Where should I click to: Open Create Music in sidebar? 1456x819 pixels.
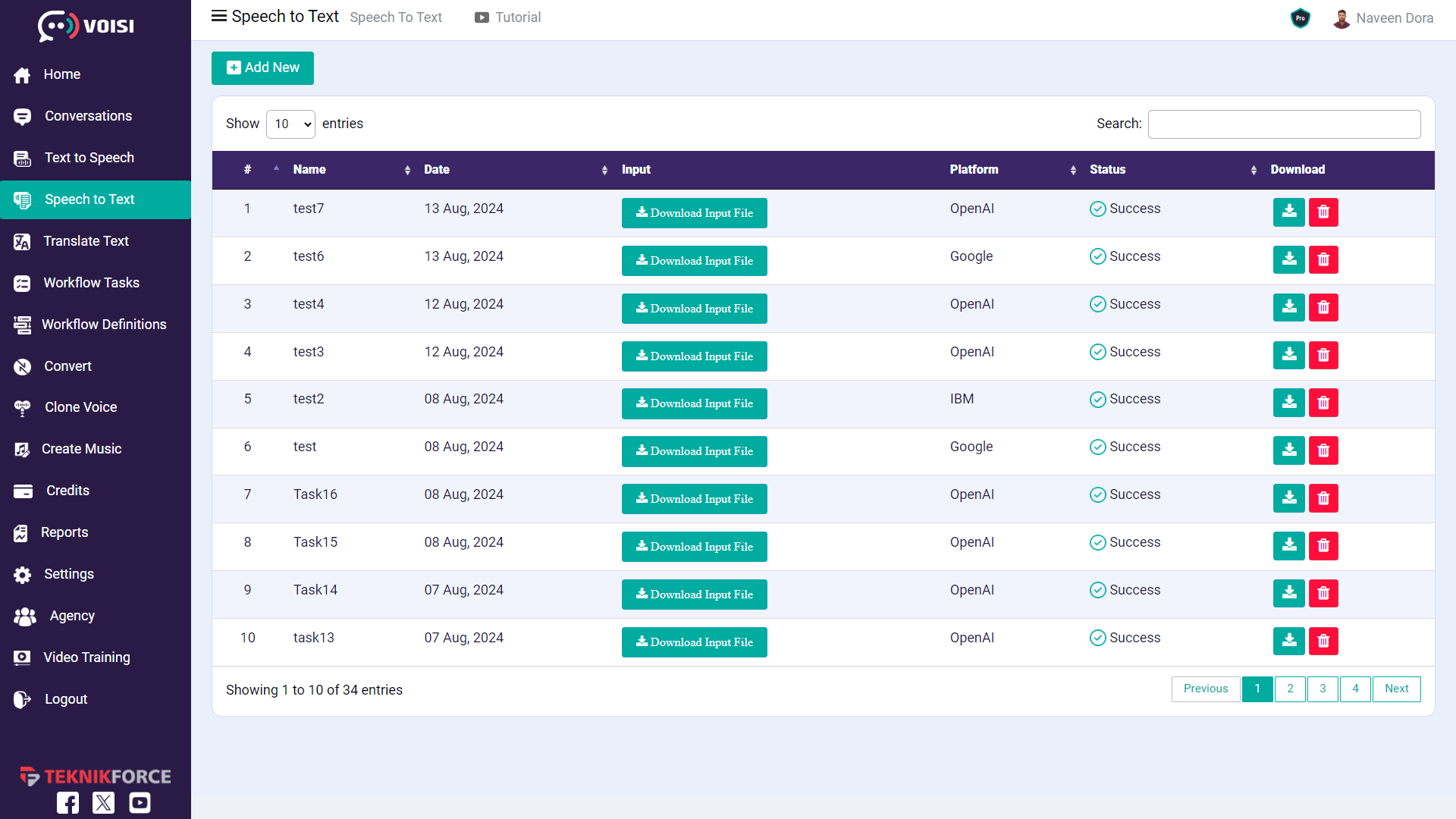(81, 449)
